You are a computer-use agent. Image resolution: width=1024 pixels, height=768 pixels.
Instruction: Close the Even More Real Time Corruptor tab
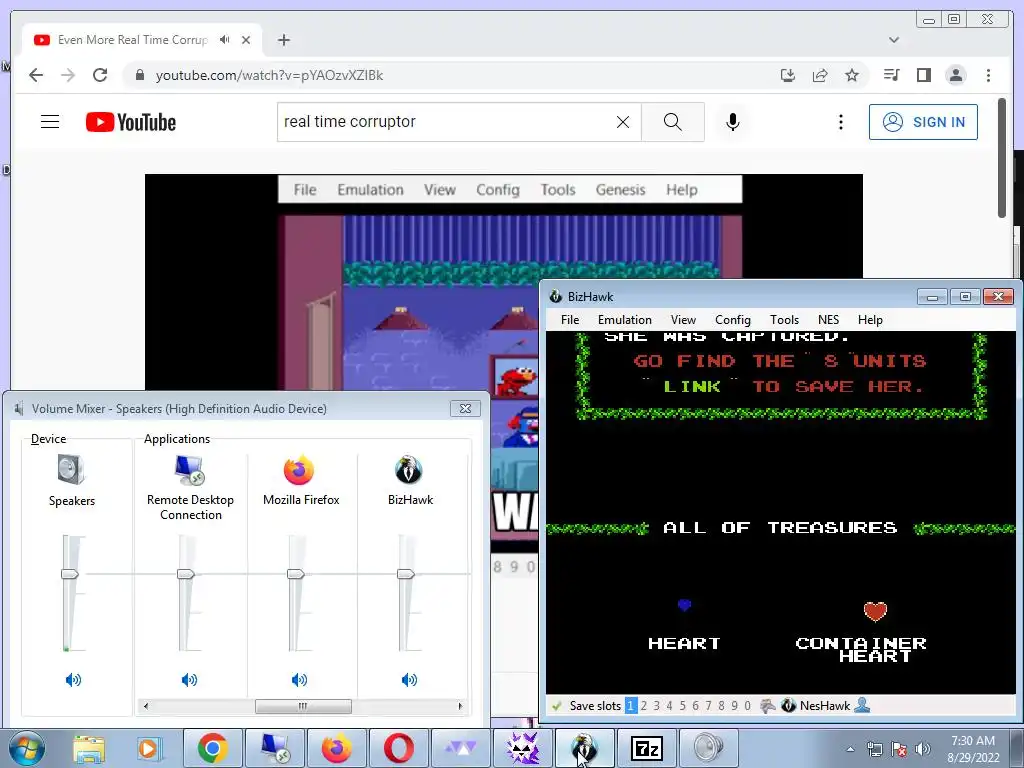click(246, 40)
